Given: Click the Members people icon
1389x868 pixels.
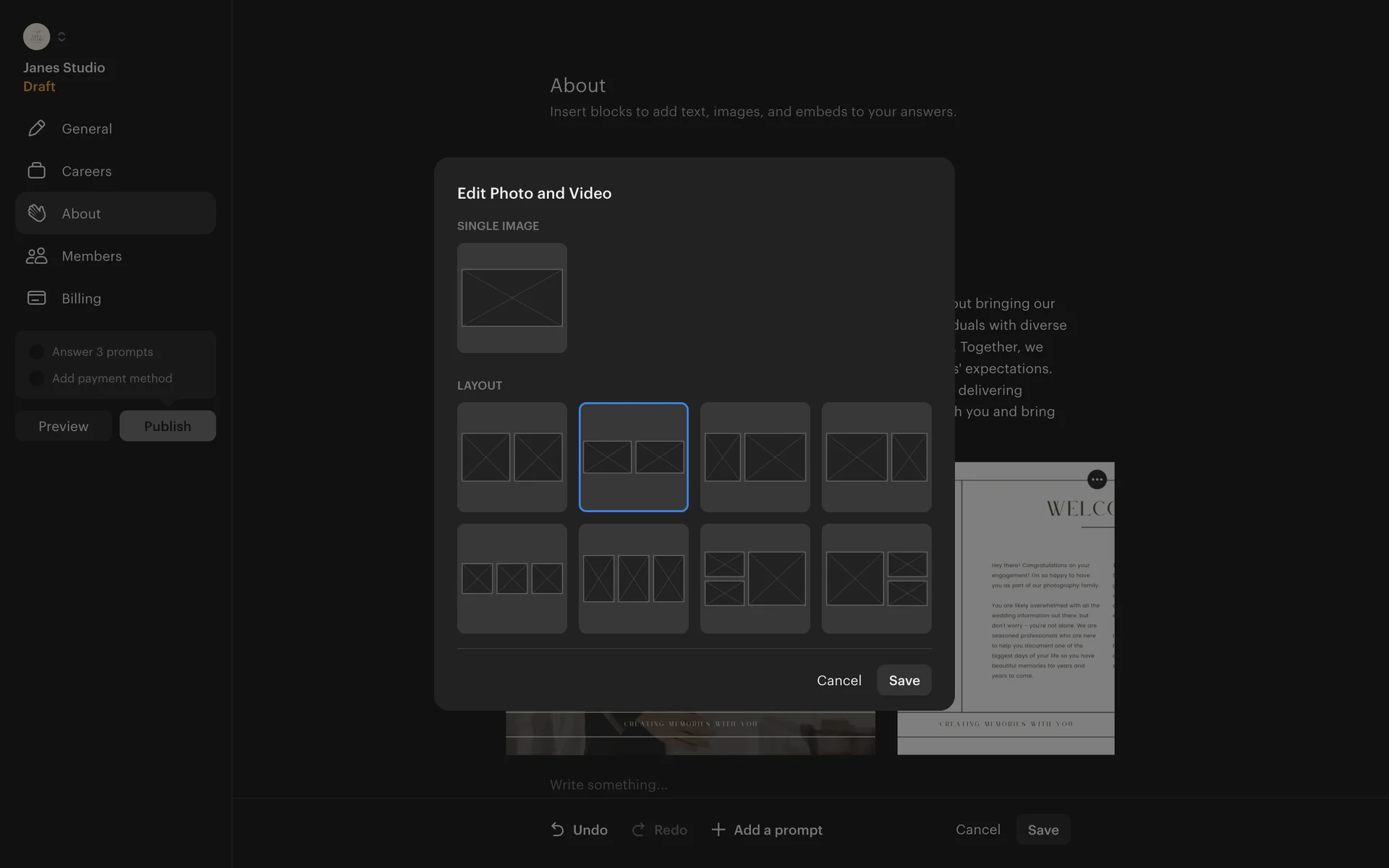Looking at the screenshot, I should coord(37,256).
